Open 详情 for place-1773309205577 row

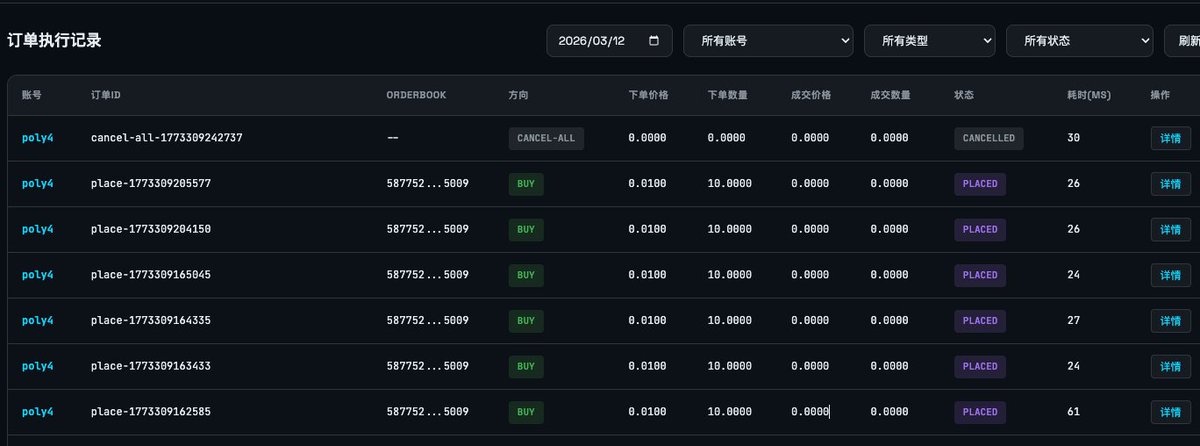pyautogui.click(x=1170, y=184)
